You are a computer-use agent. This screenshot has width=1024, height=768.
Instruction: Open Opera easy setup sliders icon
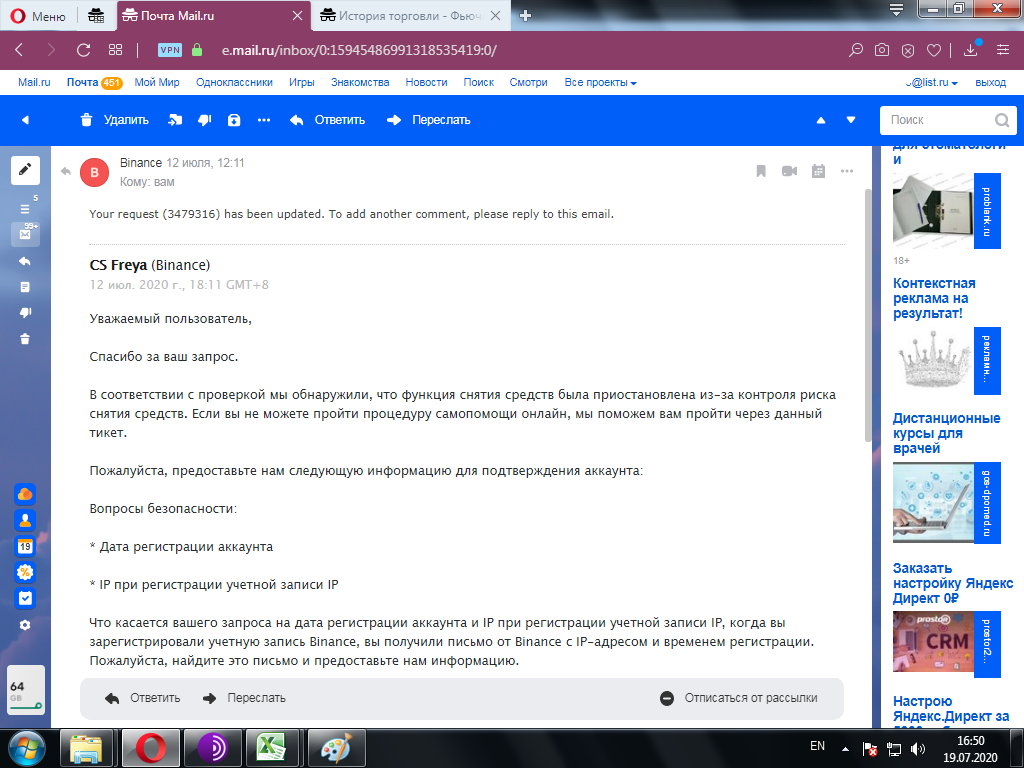tap(1003, 50)
